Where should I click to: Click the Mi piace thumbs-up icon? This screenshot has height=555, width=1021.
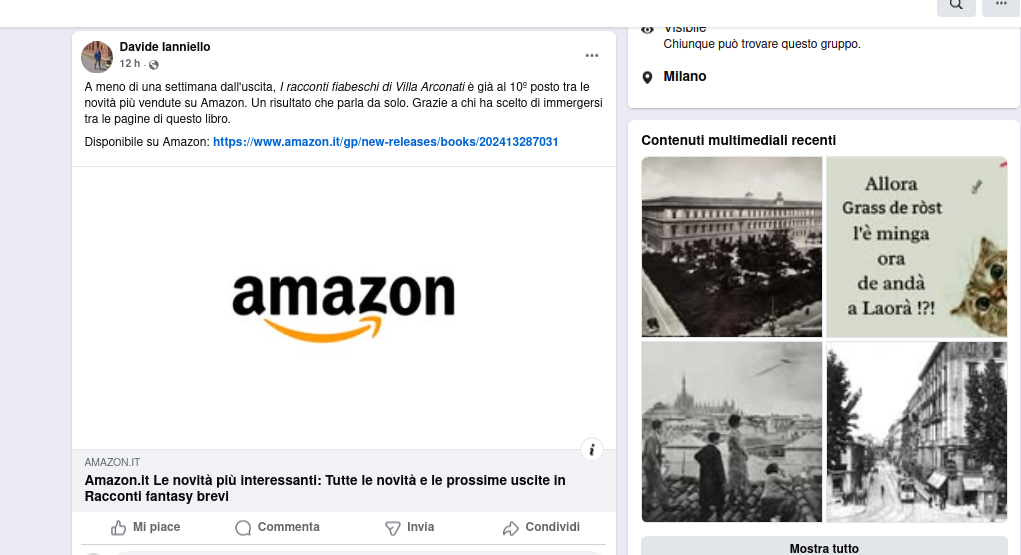[x=119, y=528]
